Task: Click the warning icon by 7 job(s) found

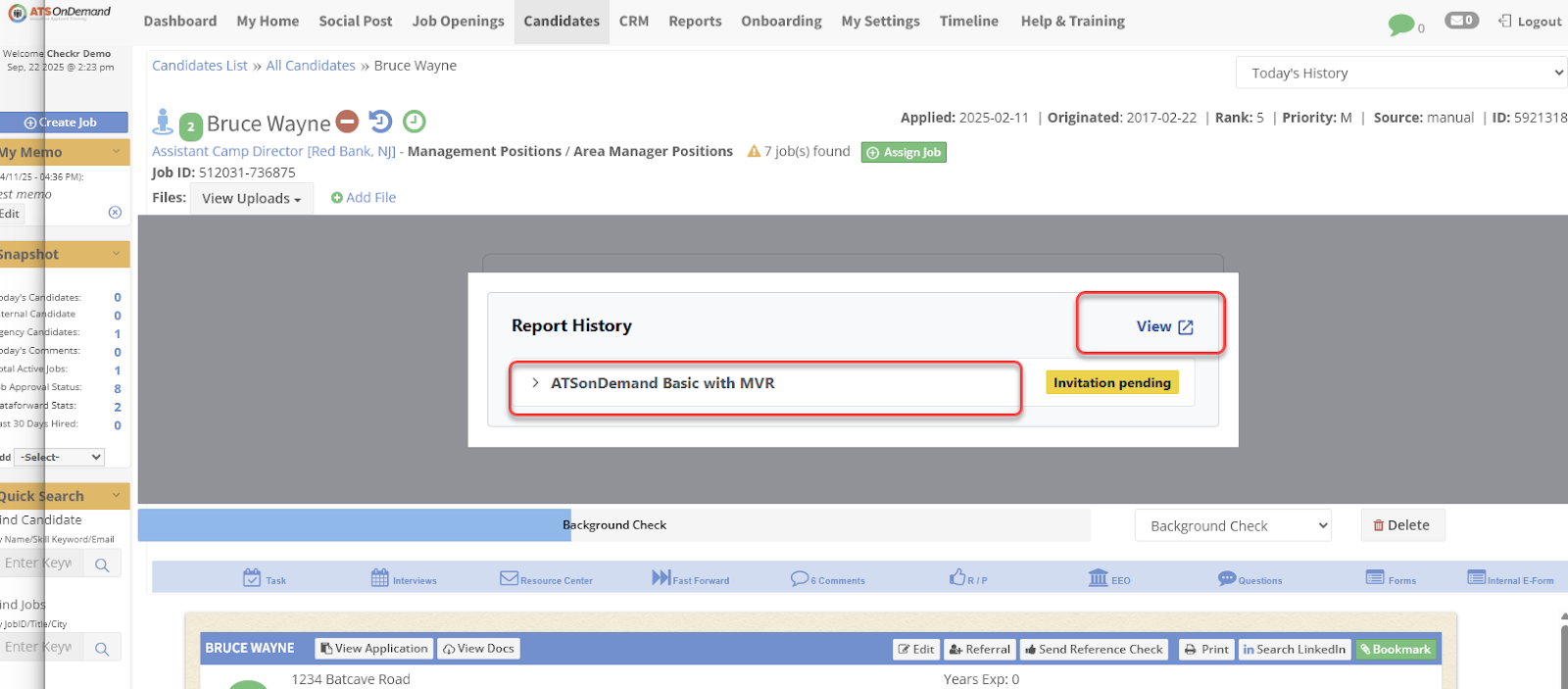Action: coord(754,152)
